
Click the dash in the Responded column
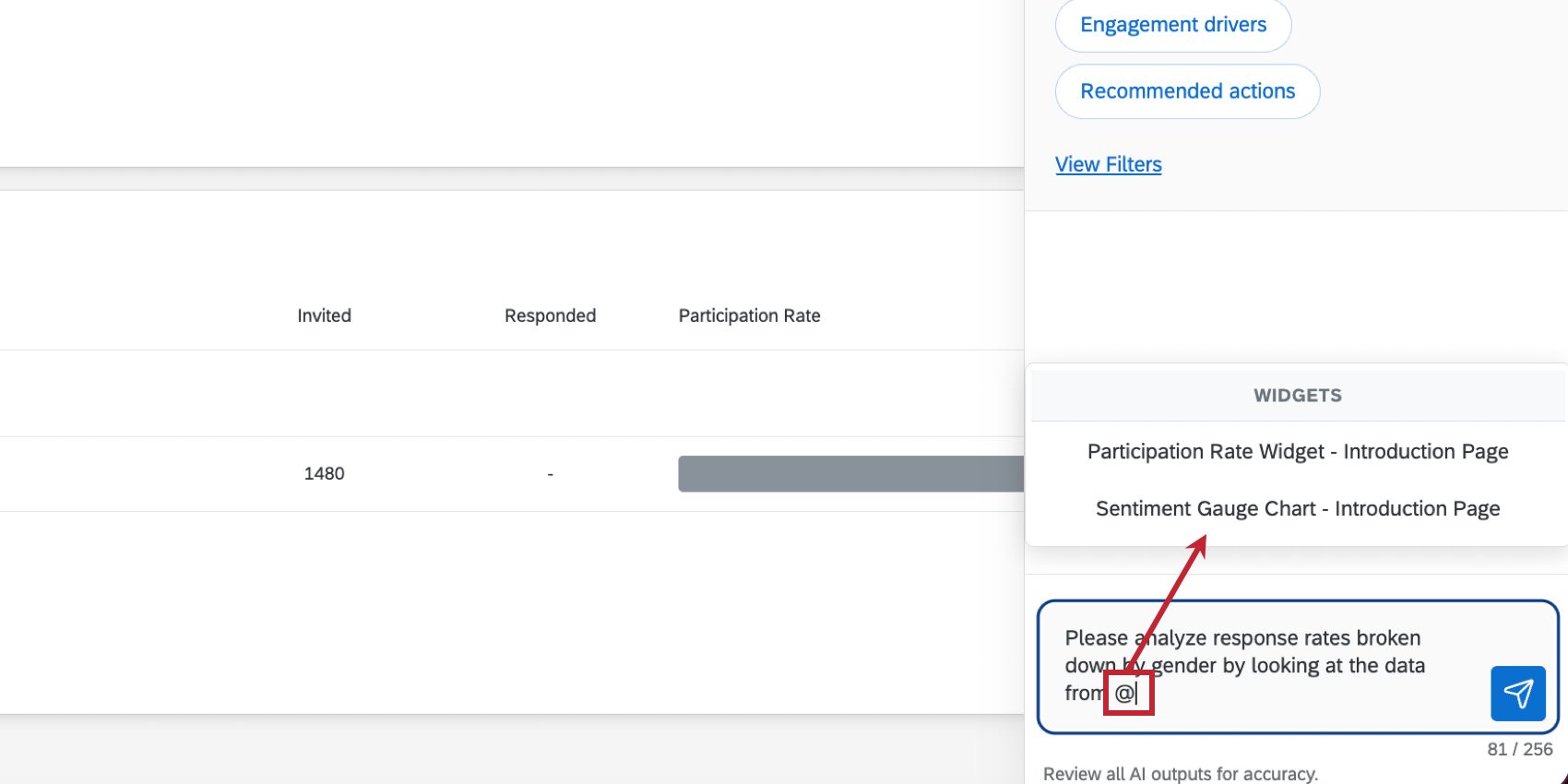(550, 474)
